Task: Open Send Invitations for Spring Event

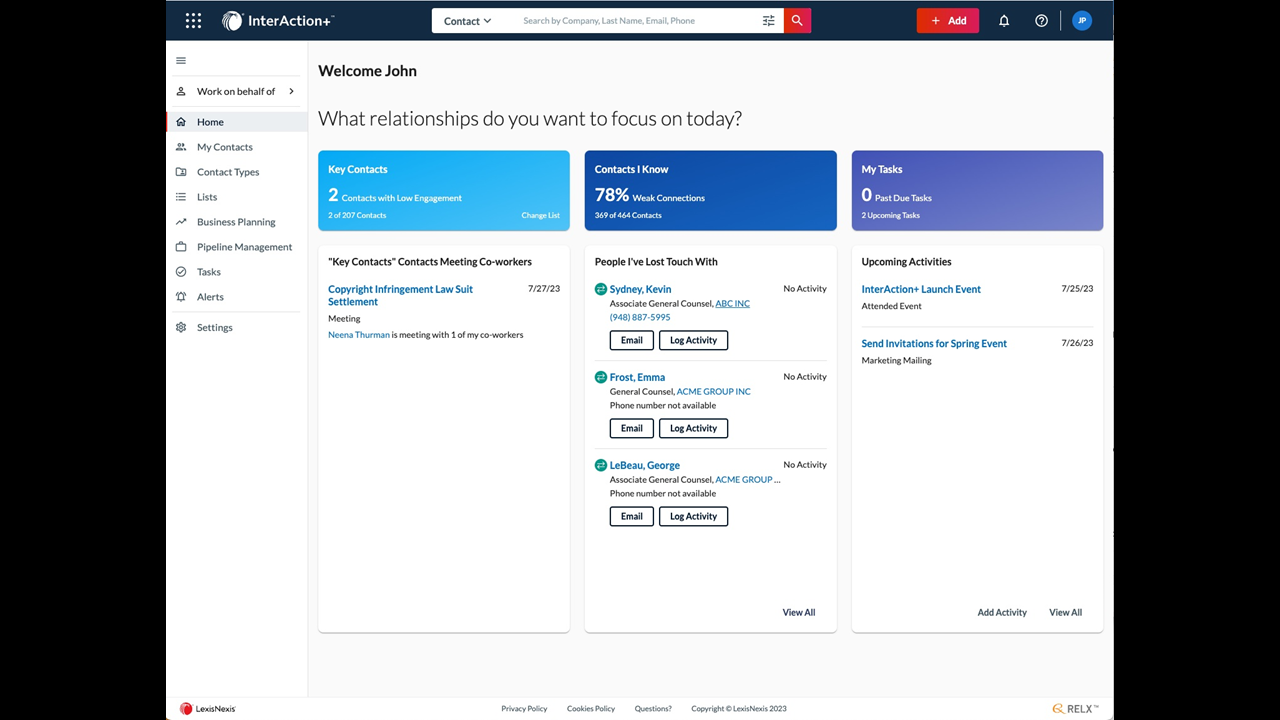Action: (x=934, y=343)
